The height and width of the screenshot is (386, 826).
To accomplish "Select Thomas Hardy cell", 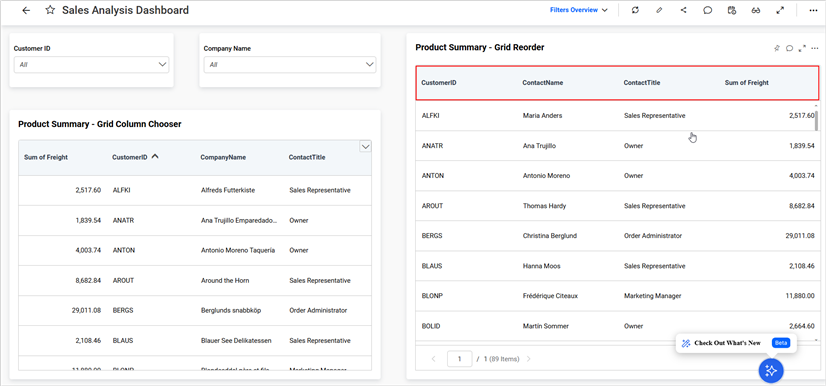I will tap(544, 205).
